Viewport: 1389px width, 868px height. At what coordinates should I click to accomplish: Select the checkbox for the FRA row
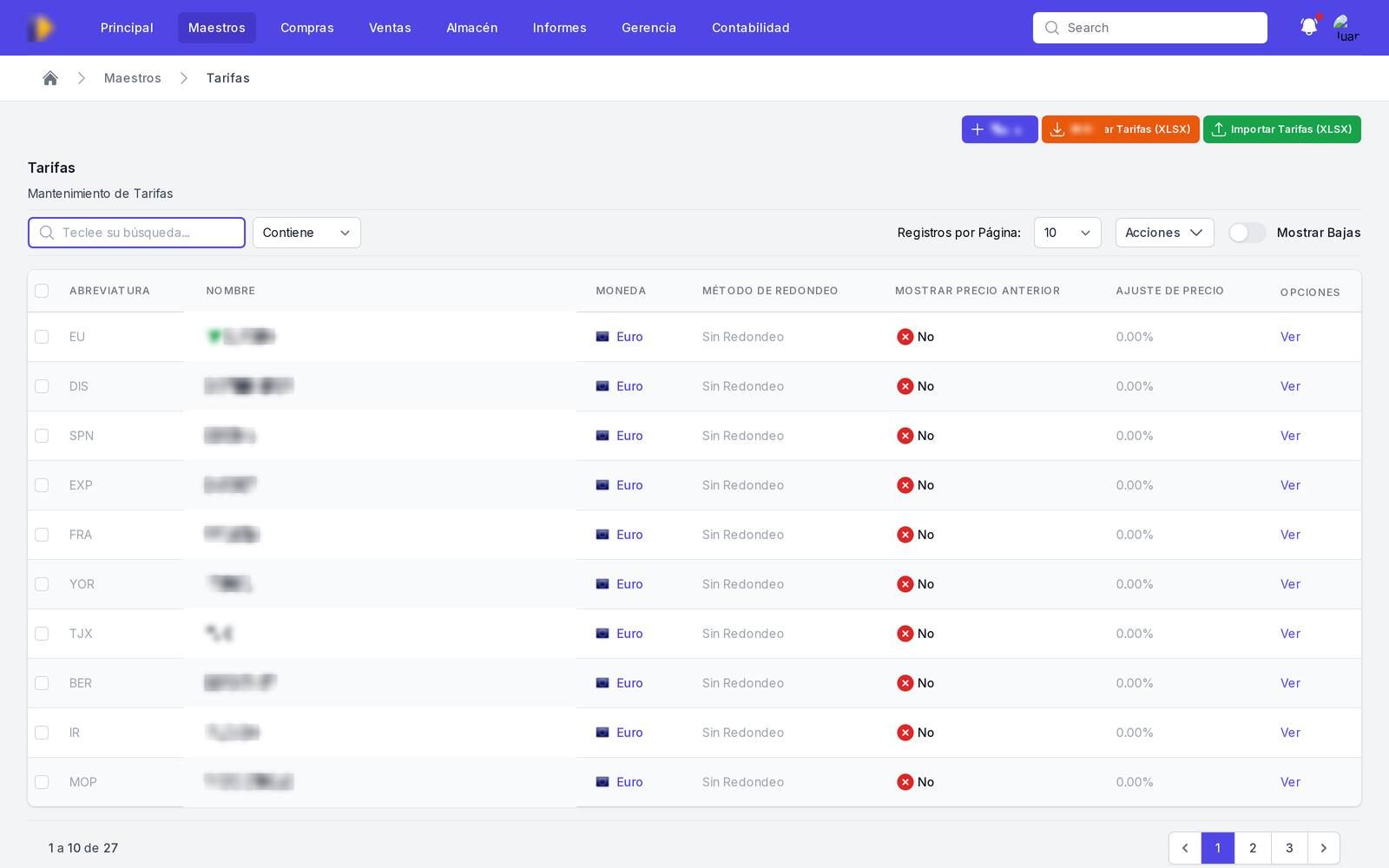pyautogui.click(x=42, y=535)
